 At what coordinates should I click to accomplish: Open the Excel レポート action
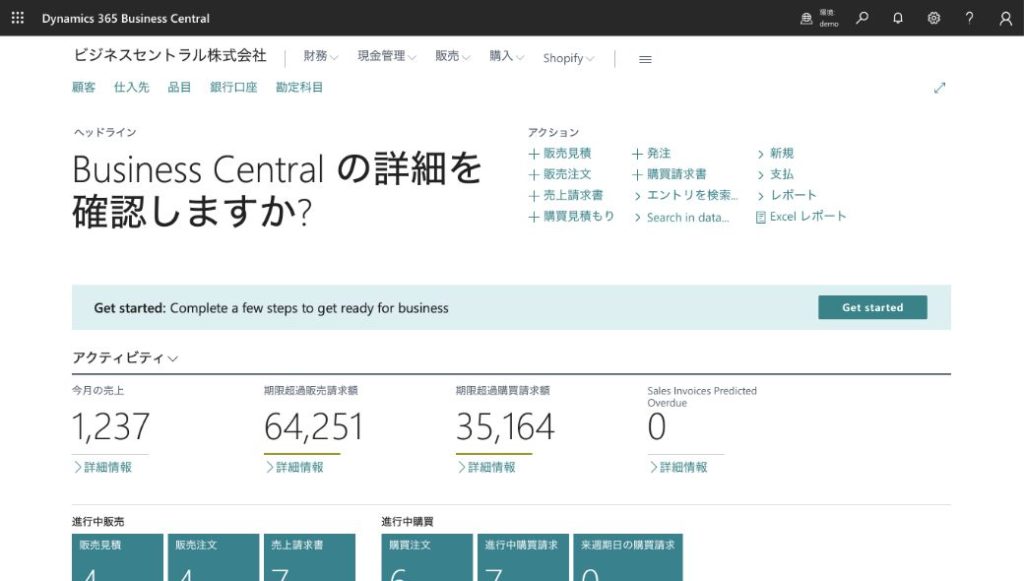coord(801,216)
